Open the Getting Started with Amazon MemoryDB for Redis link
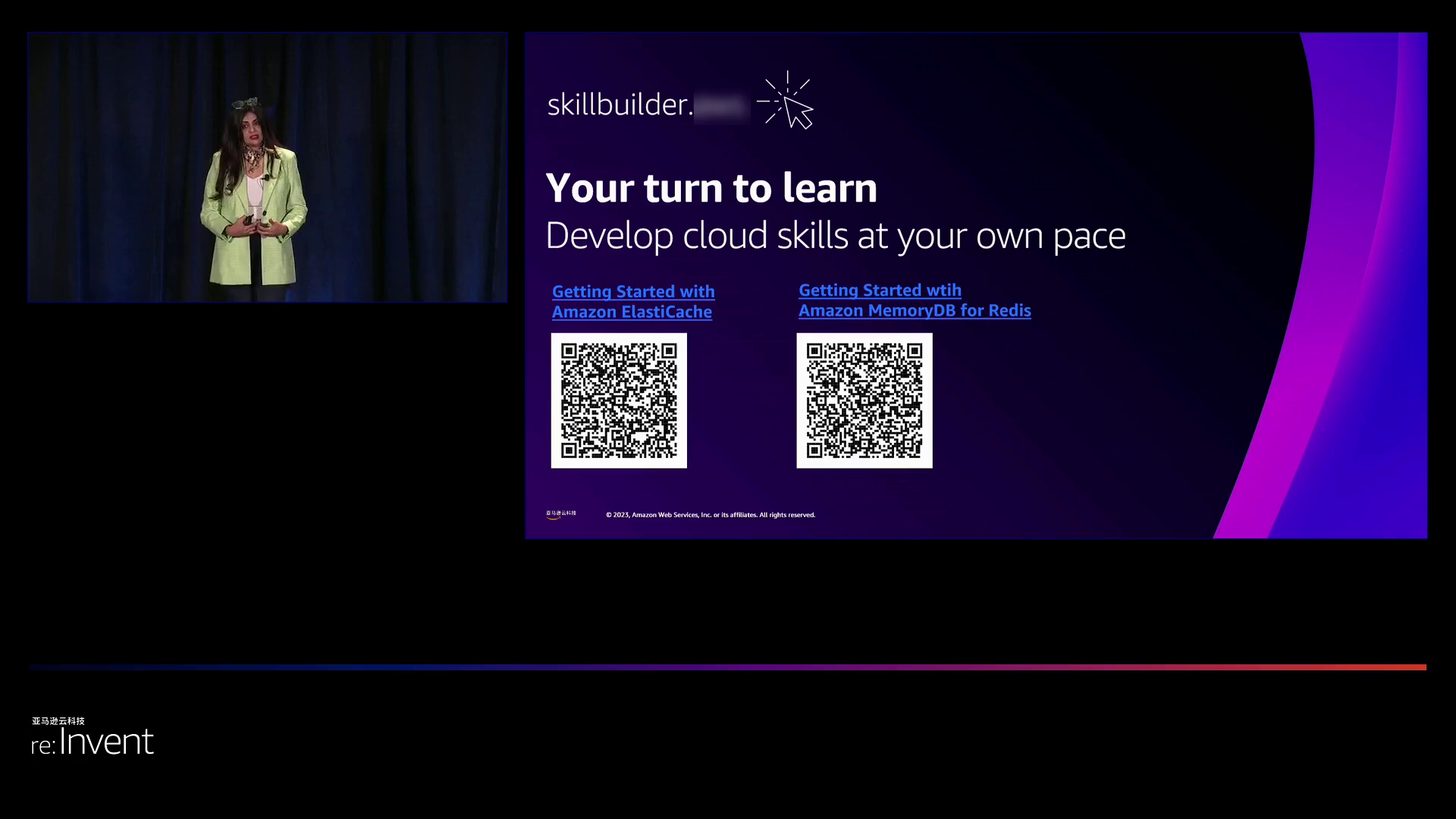 [915, 300]
